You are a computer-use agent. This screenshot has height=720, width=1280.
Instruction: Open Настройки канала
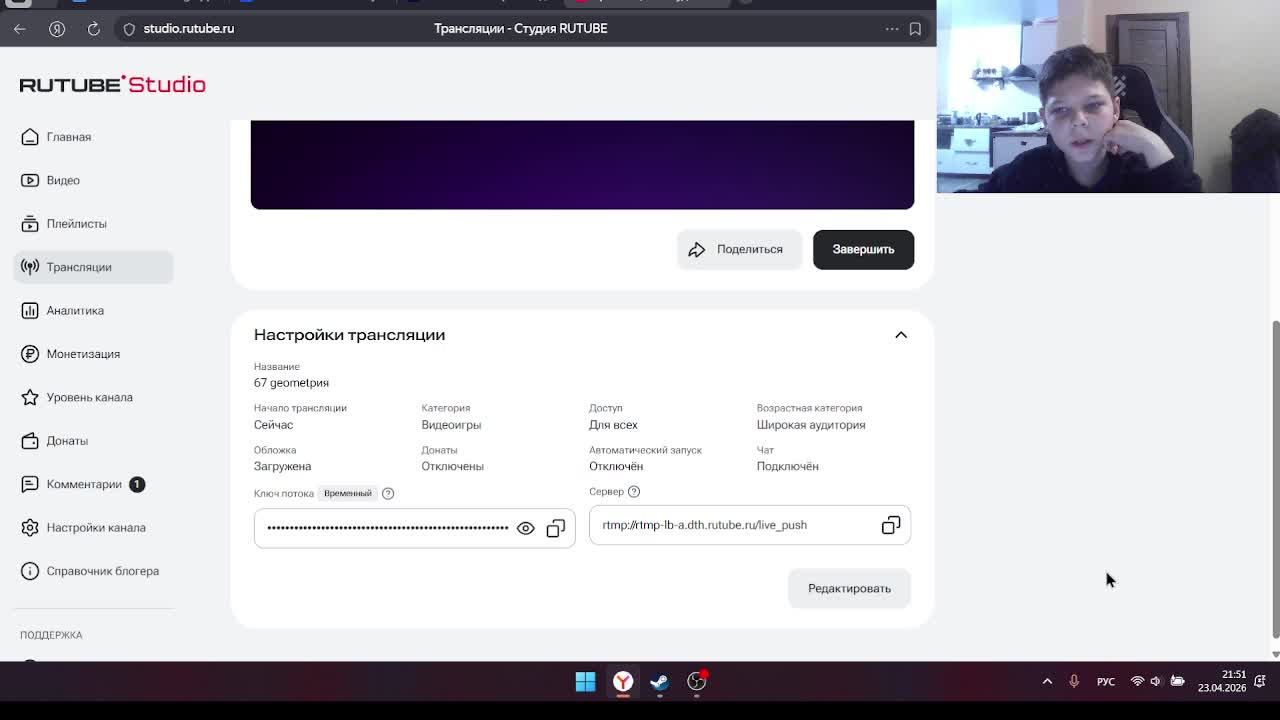click(93, 528)
